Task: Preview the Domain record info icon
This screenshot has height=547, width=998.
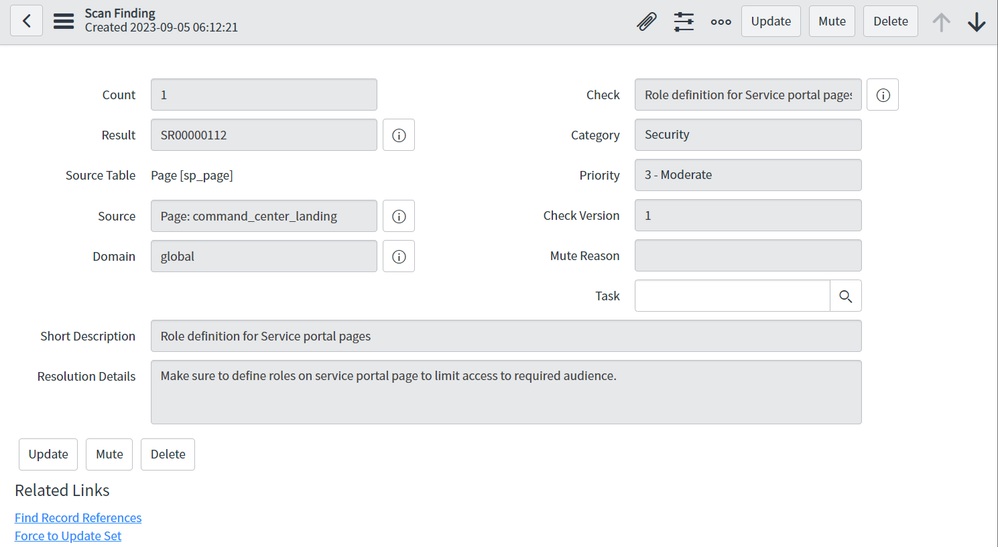Action: (399, 257)
